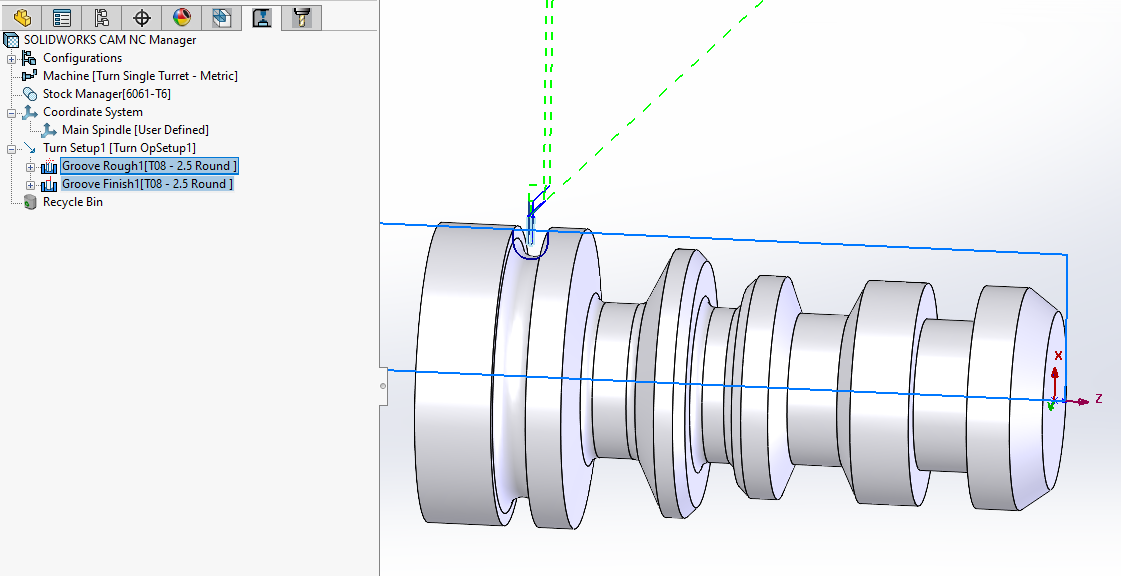Switch to the PropertyManager tab
The width and height of the screenshot is (1121, 576).
(x=61, y=17)
